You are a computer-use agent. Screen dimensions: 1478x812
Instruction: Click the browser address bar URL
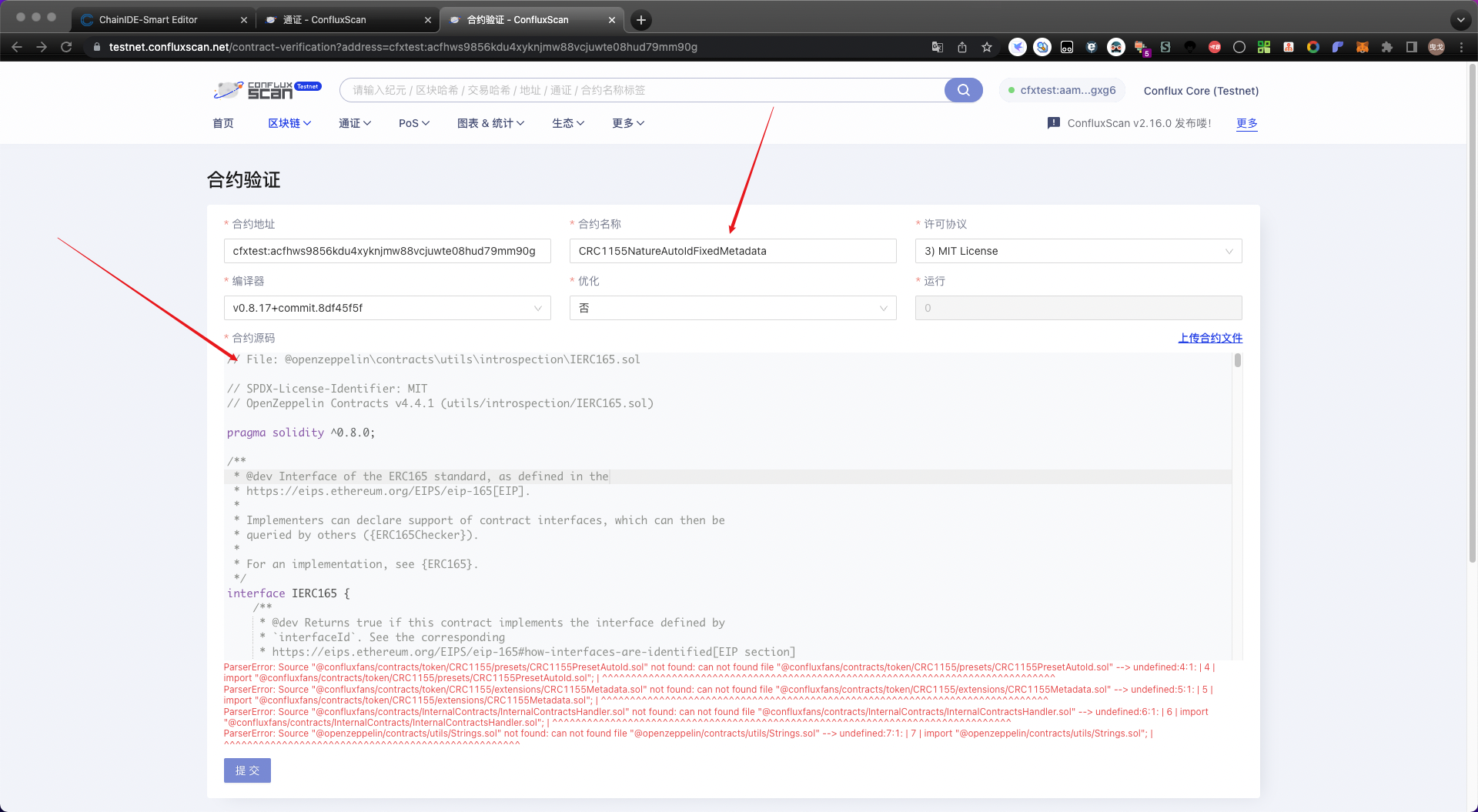403,47
